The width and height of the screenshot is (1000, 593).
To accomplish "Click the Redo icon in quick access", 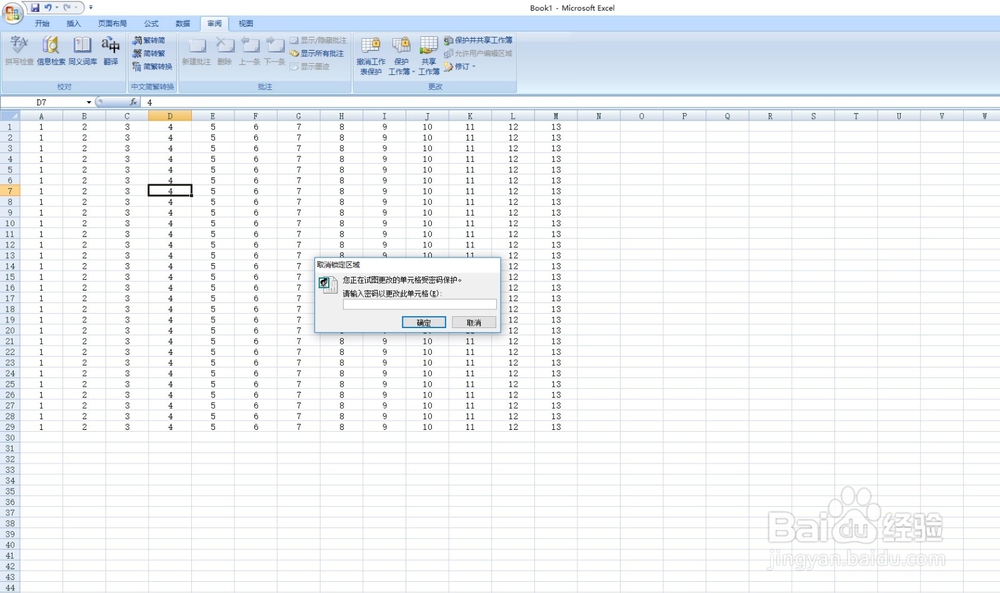I will pyautogui.click(x=66, y=8).
